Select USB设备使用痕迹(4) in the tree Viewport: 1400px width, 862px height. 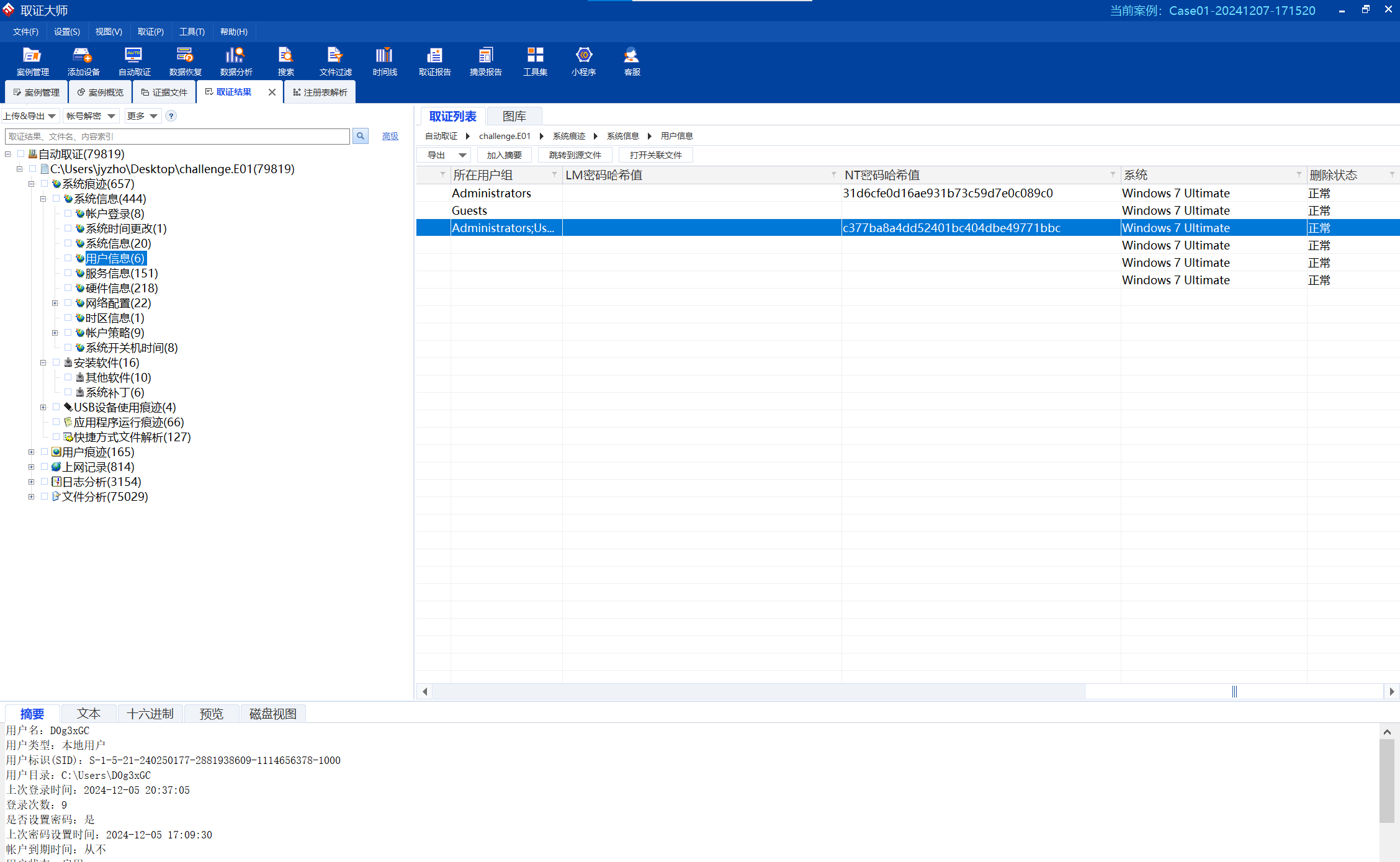[x=125, y=407]
